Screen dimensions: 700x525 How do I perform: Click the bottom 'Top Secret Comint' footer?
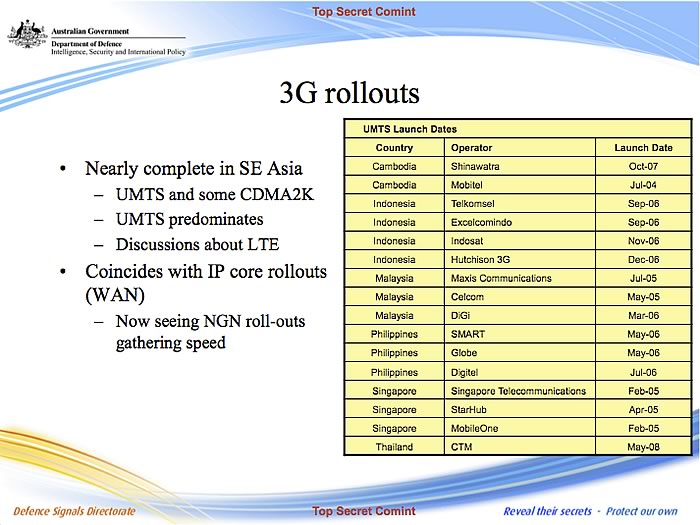(x=364, y=511)
